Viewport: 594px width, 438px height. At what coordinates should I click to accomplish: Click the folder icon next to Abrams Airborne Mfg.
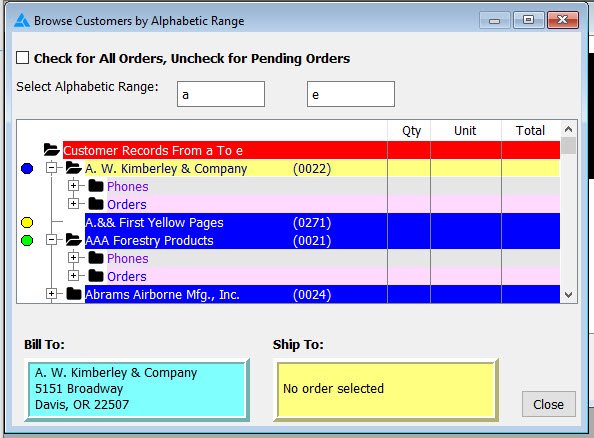click(74, 294)
